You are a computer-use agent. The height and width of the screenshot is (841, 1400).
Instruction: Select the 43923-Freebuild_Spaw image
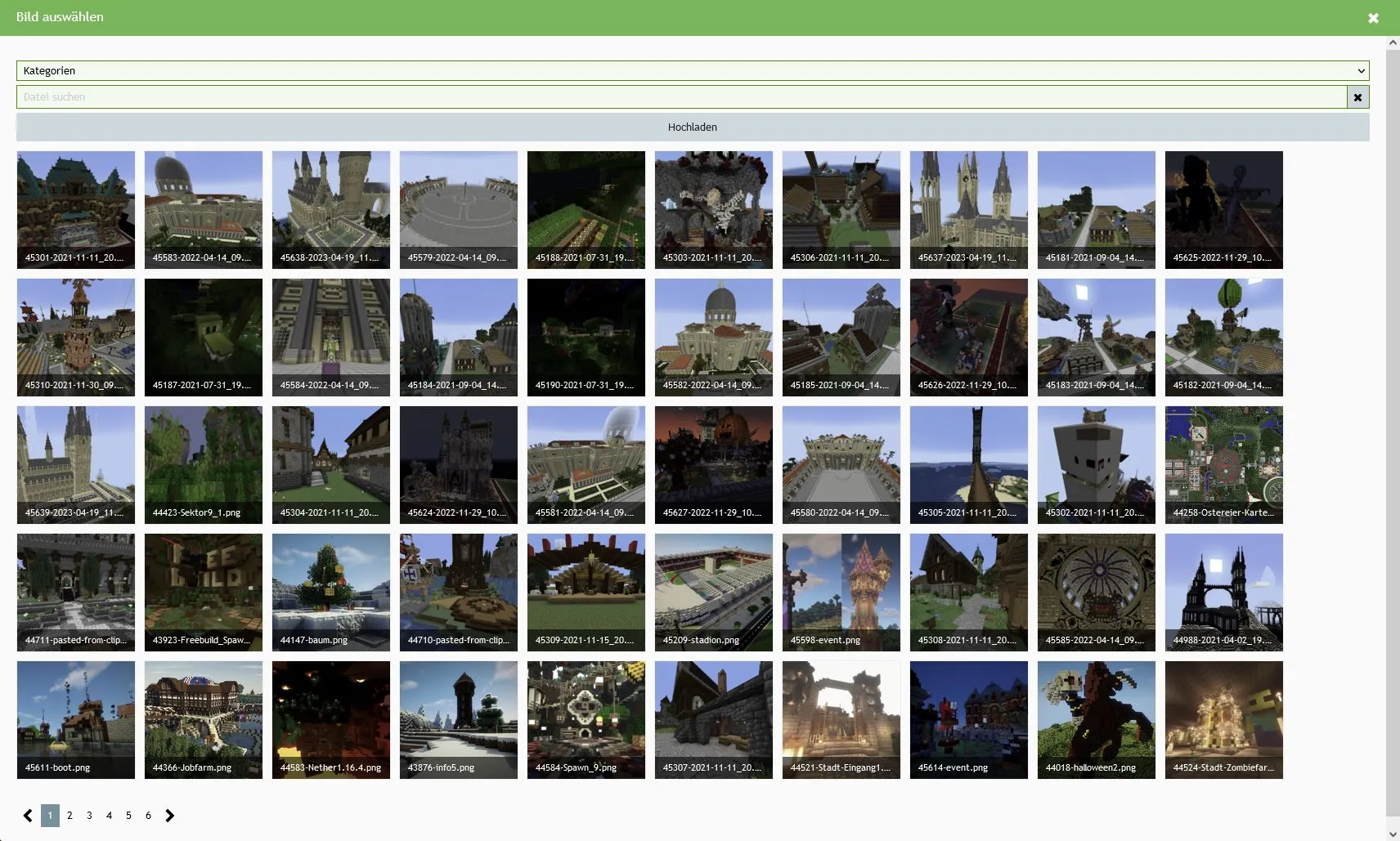click(x=204, y=593)
